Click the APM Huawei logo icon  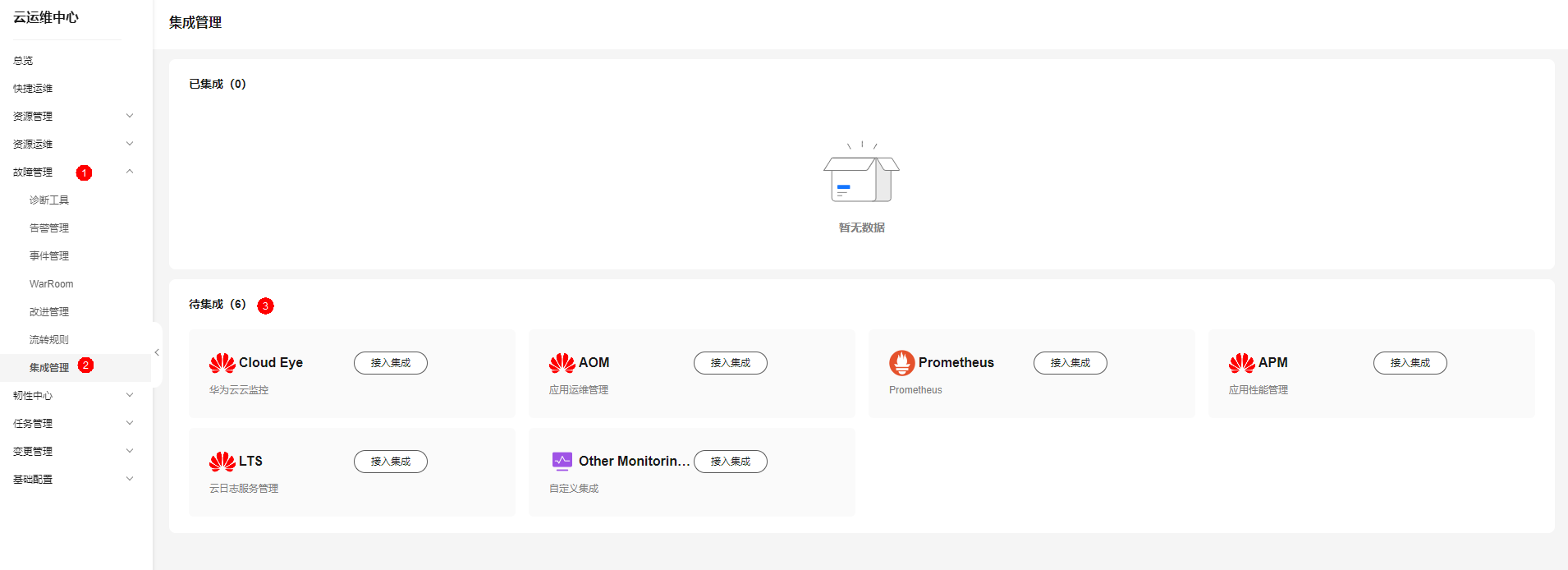[1241, 363]
